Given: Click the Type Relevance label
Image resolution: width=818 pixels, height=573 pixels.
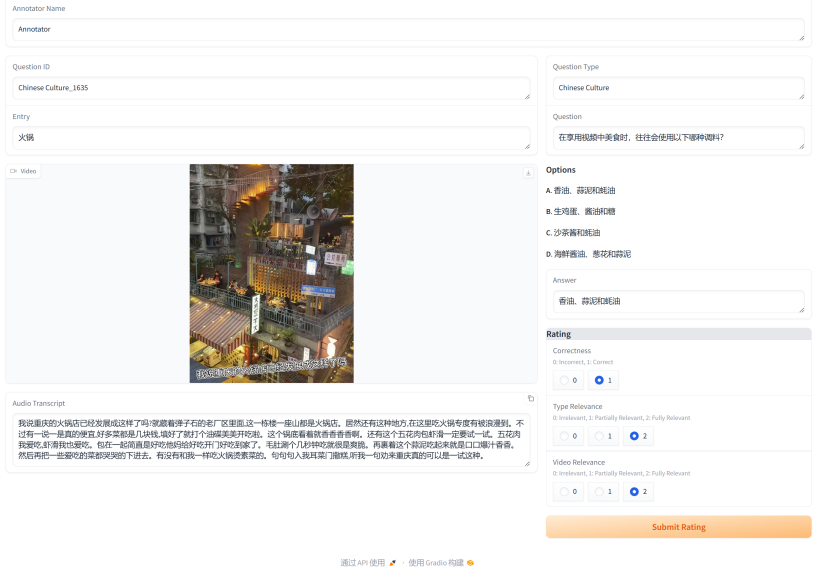Looking at the screenshot, I should pos(578,407).
